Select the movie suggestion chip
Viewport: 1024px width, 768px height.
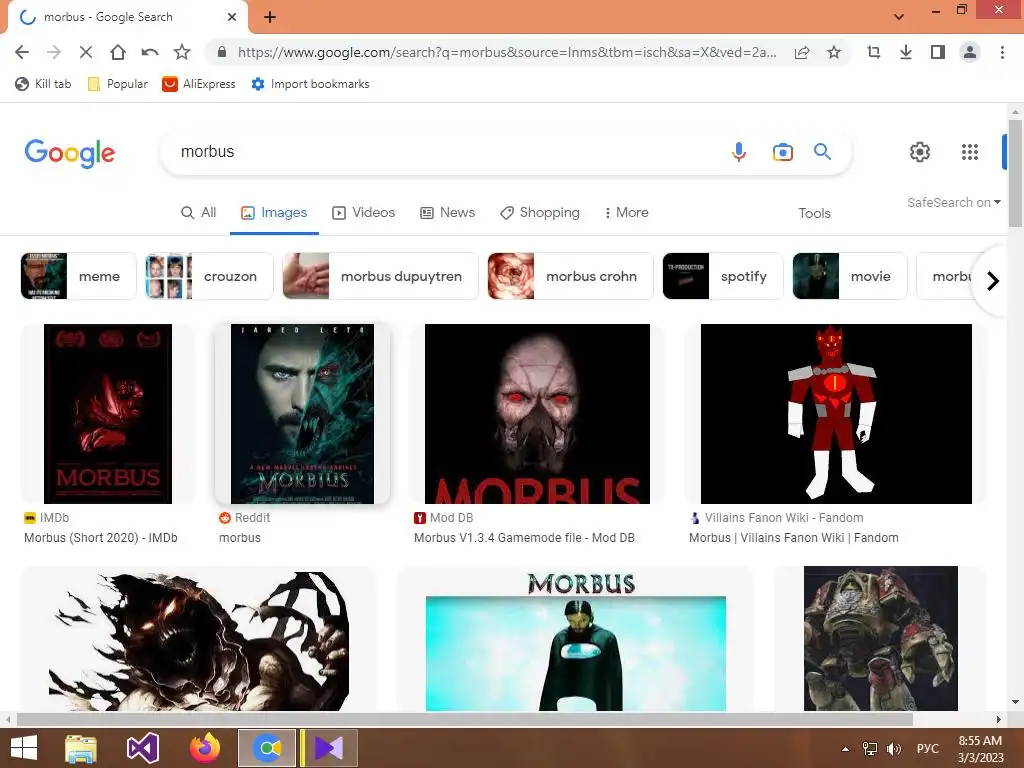tap(850, 276)
